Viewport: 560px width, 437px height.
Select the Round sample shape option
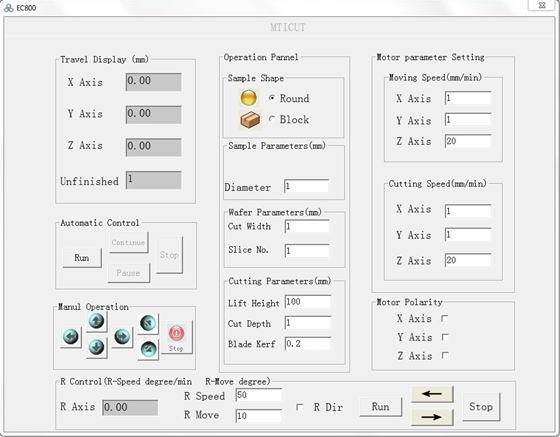tap(272, 98)
